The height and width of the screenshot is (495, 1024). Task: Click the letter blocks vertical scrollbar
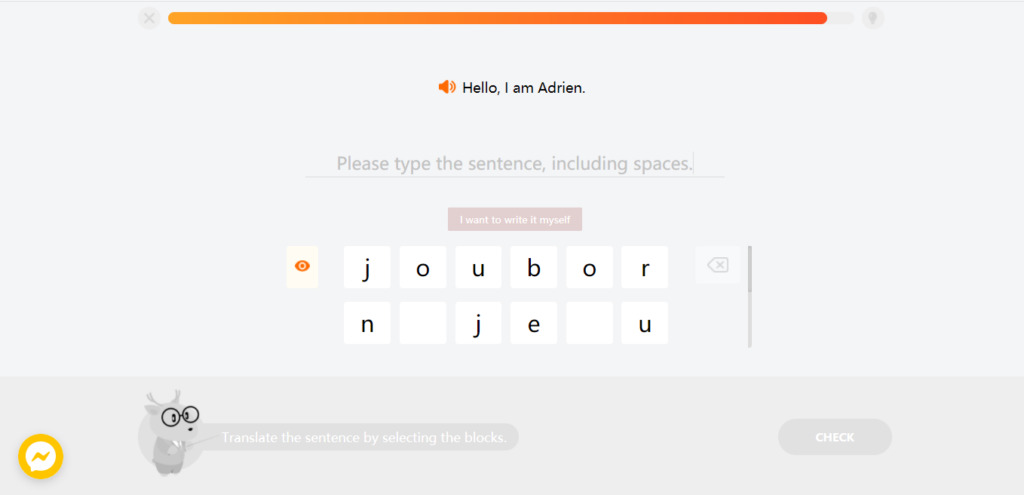[750, 296]
